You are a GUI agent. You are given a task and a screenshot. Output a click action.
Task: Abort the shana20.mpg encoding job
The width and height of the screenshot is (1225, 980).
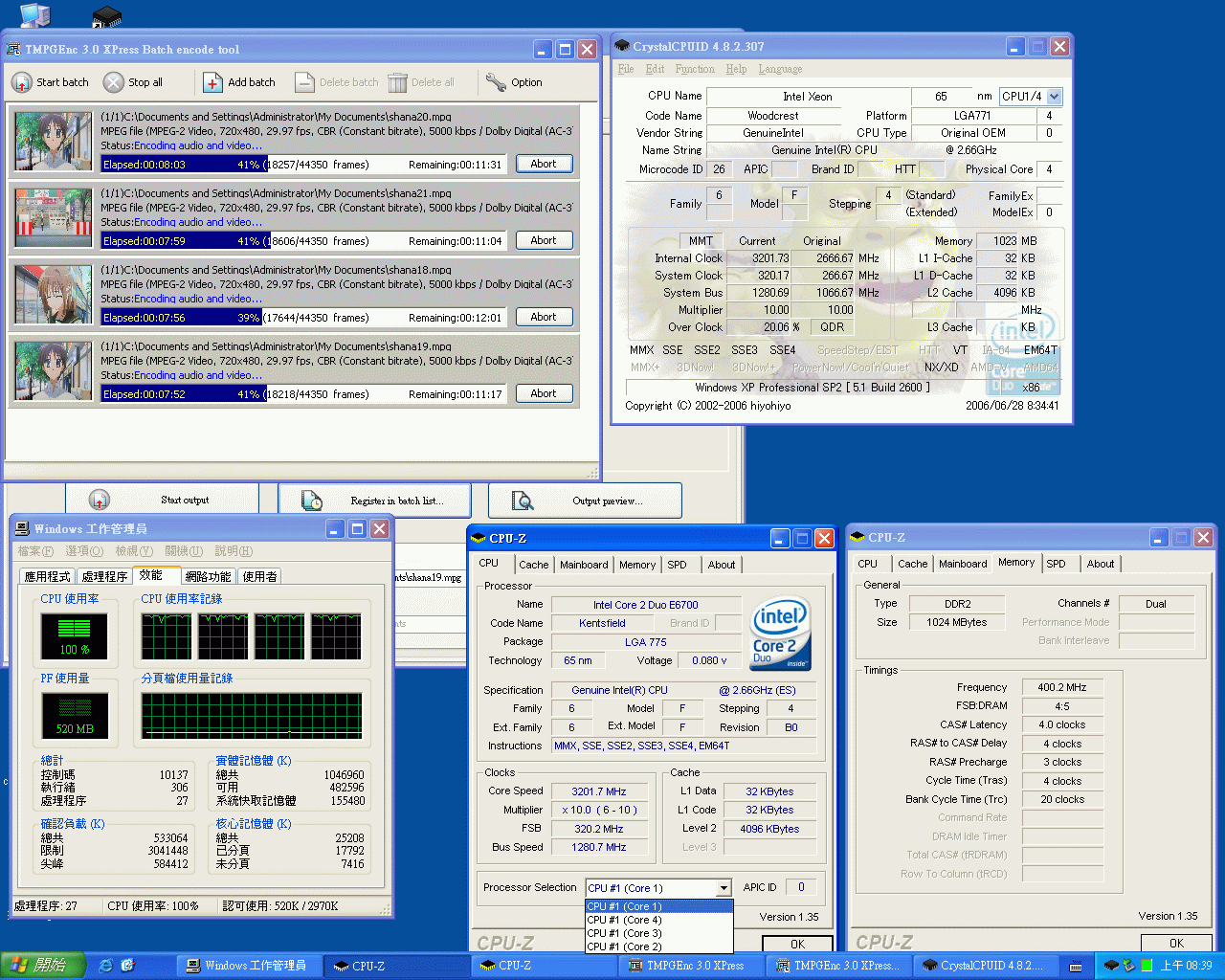(x=544, y=164)
